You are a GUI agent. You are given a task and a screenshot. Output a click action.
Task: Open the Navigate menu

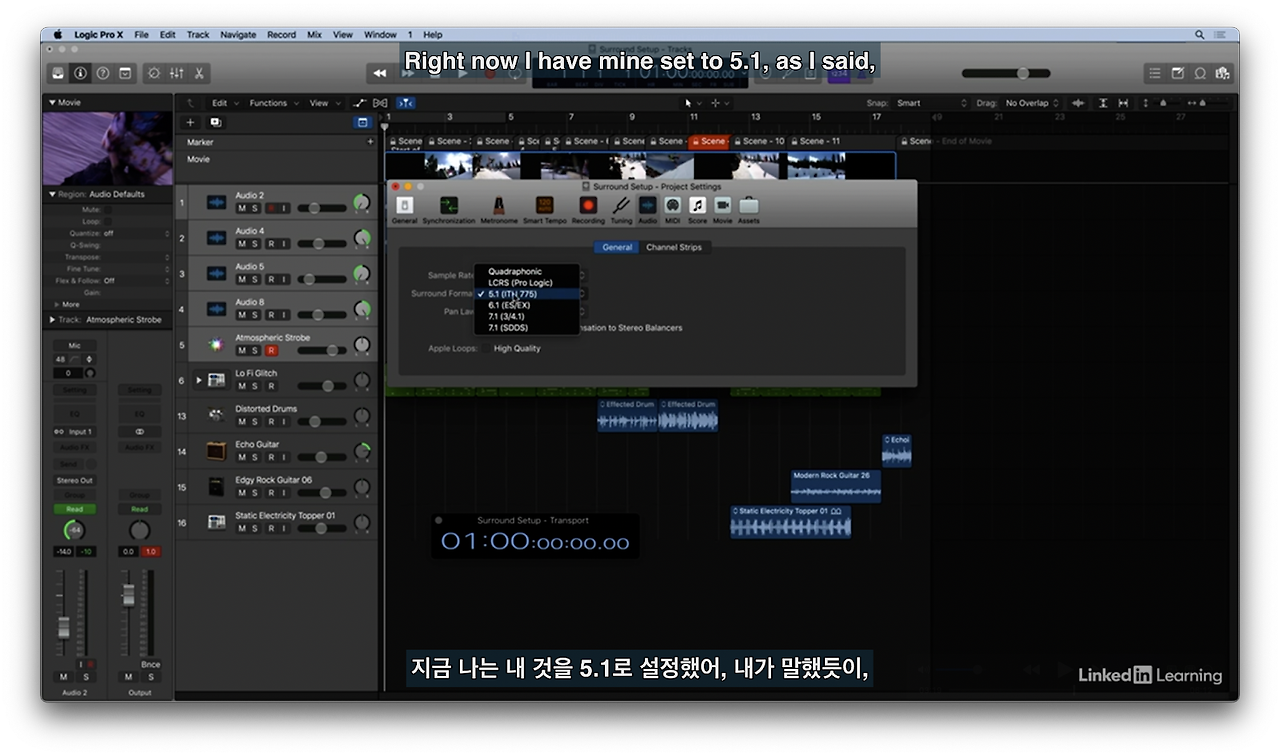tap(238, 35)
